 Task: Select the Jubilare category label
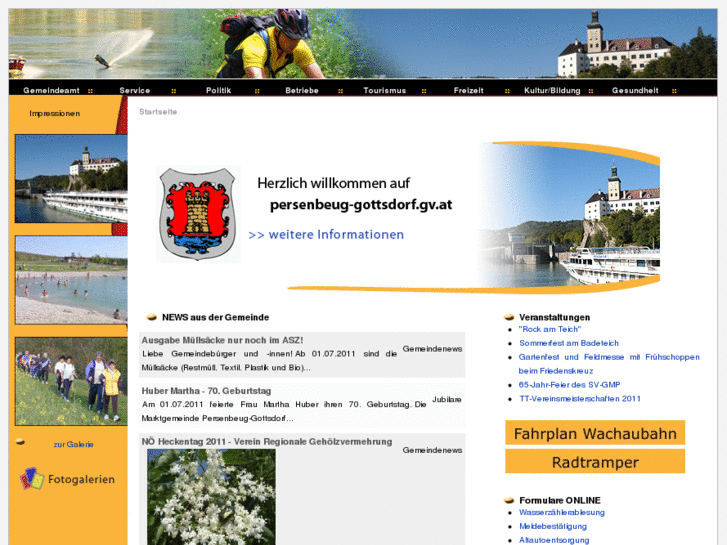tap(447, 399)
